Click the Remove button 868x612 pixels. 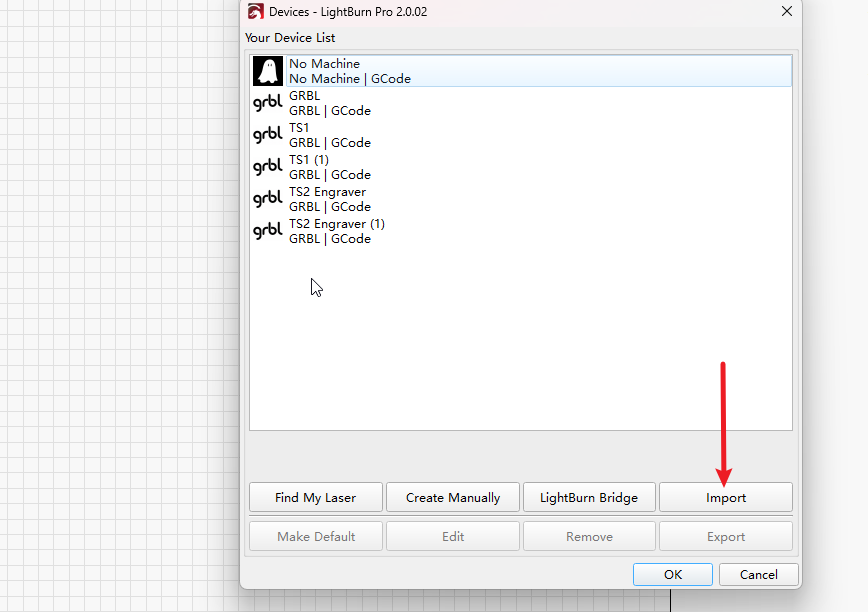(589, 536)
